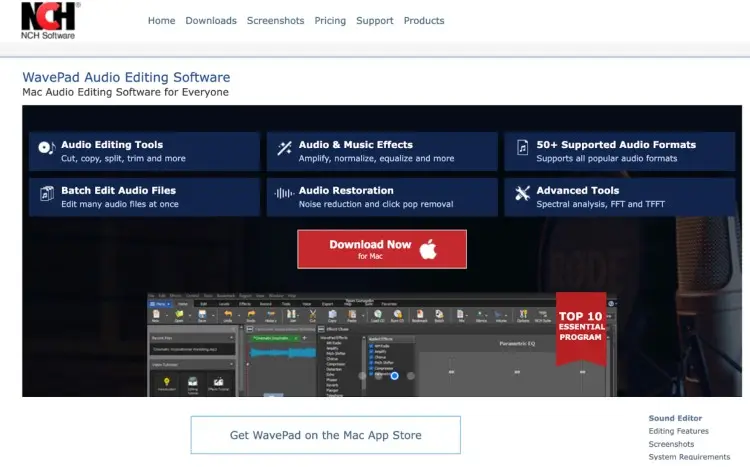Click the Save icon in WavePad screenshot toolbar

click(202, 315)
